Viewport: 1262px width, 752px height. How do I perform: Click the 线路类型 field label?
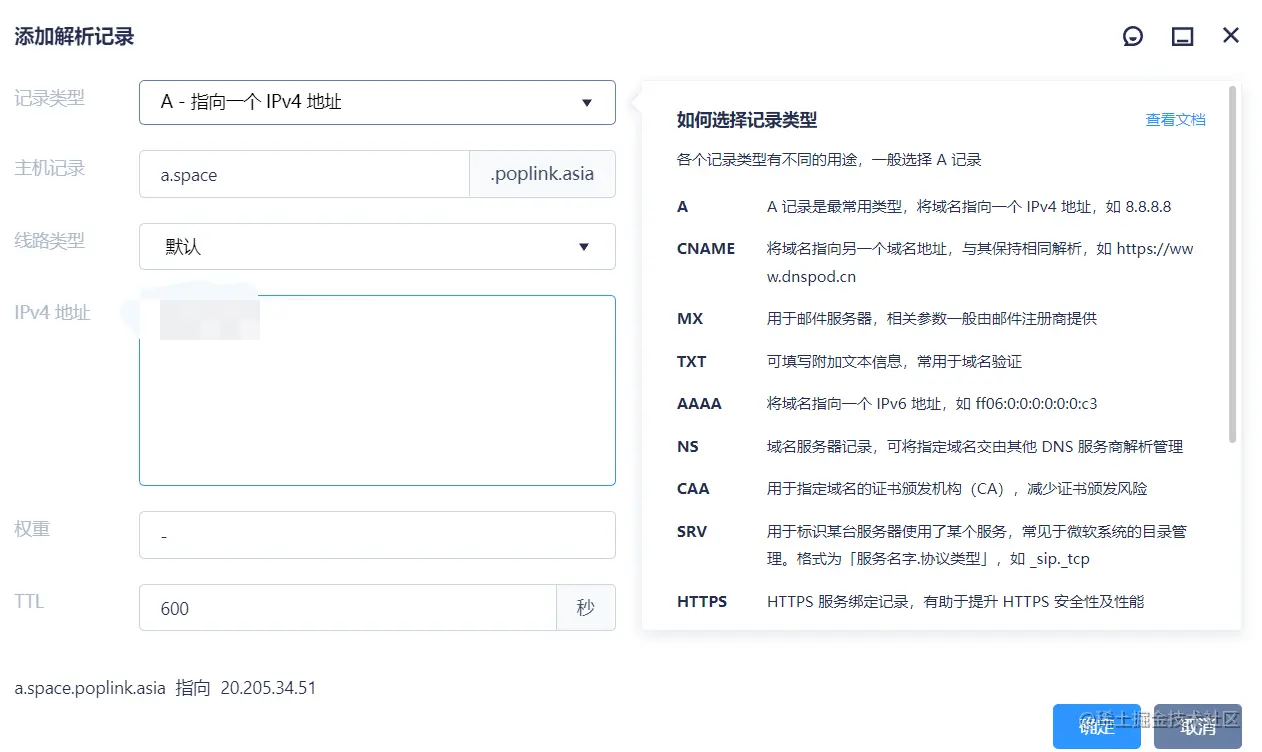pyautogui.click(x=49, y=241)
